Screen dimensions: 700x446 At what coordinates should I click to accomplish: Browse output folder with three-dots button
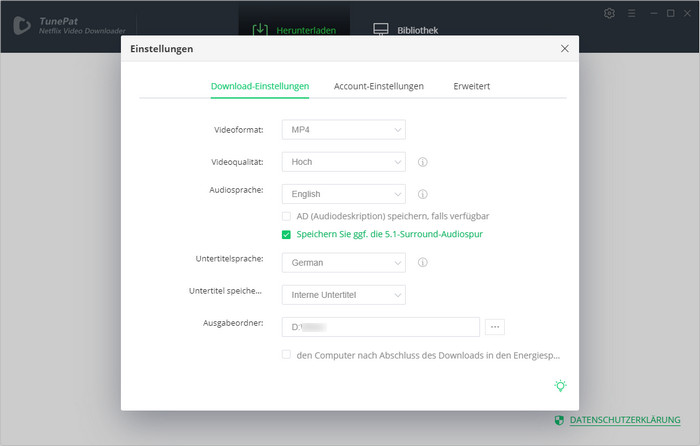495,327
